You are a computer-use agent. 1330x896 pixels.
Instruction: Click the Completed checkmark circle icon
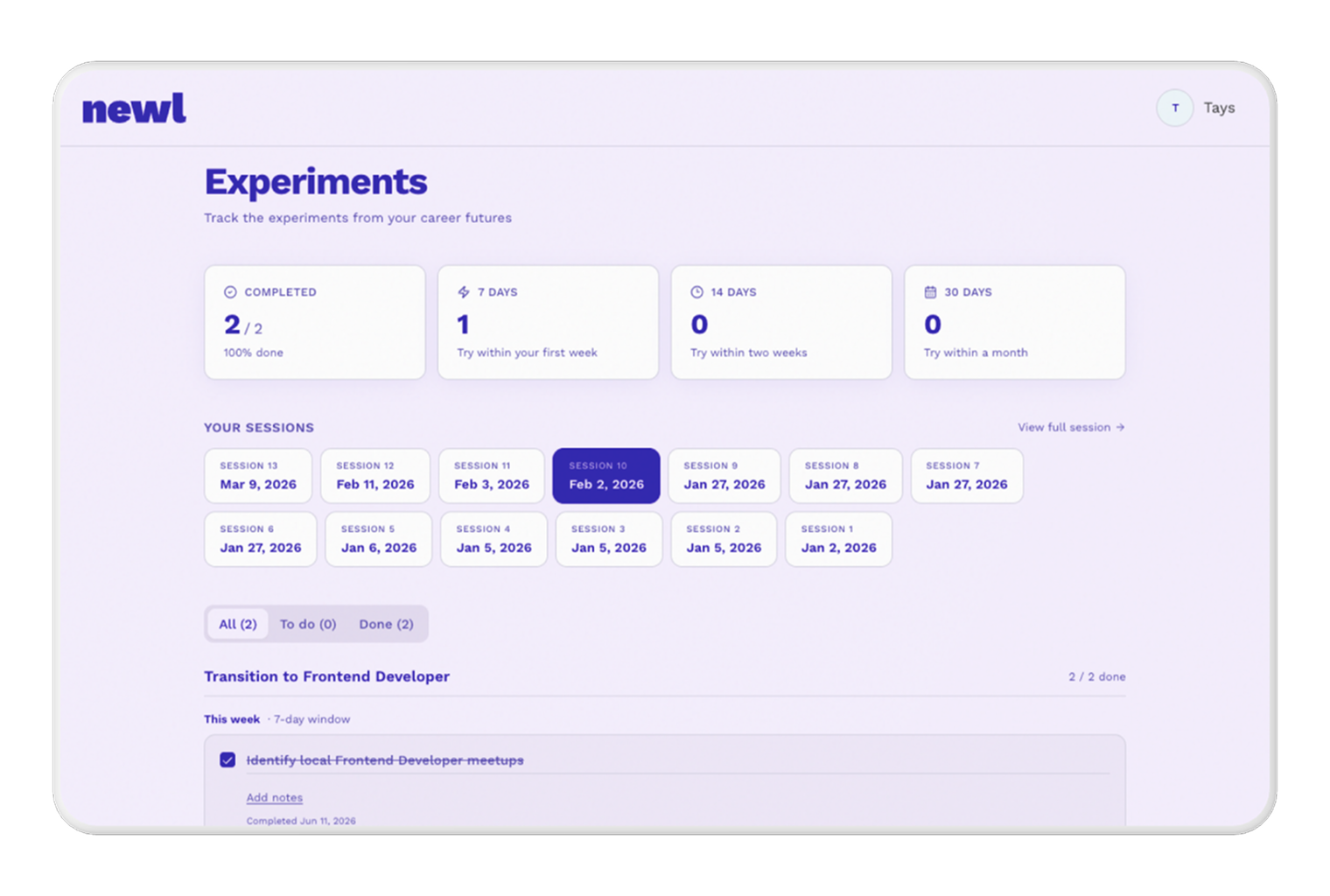pos(230,292)
